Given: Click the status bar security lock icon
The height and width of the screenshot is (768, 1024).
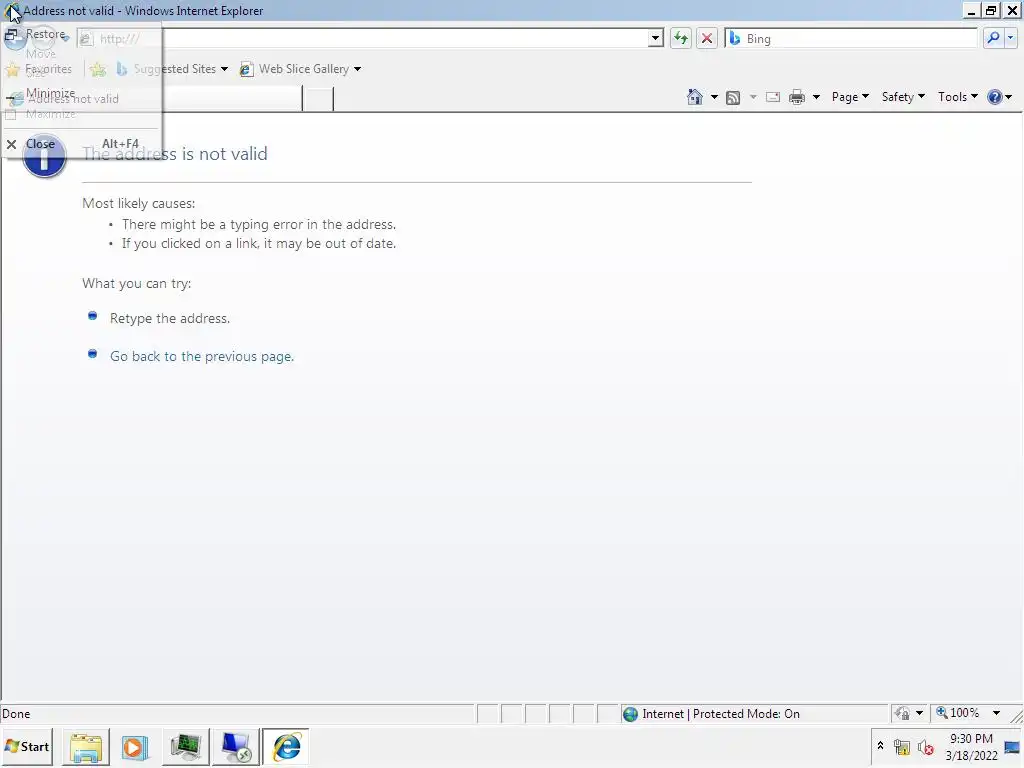Looking at the screenshot, I should 903,713.
